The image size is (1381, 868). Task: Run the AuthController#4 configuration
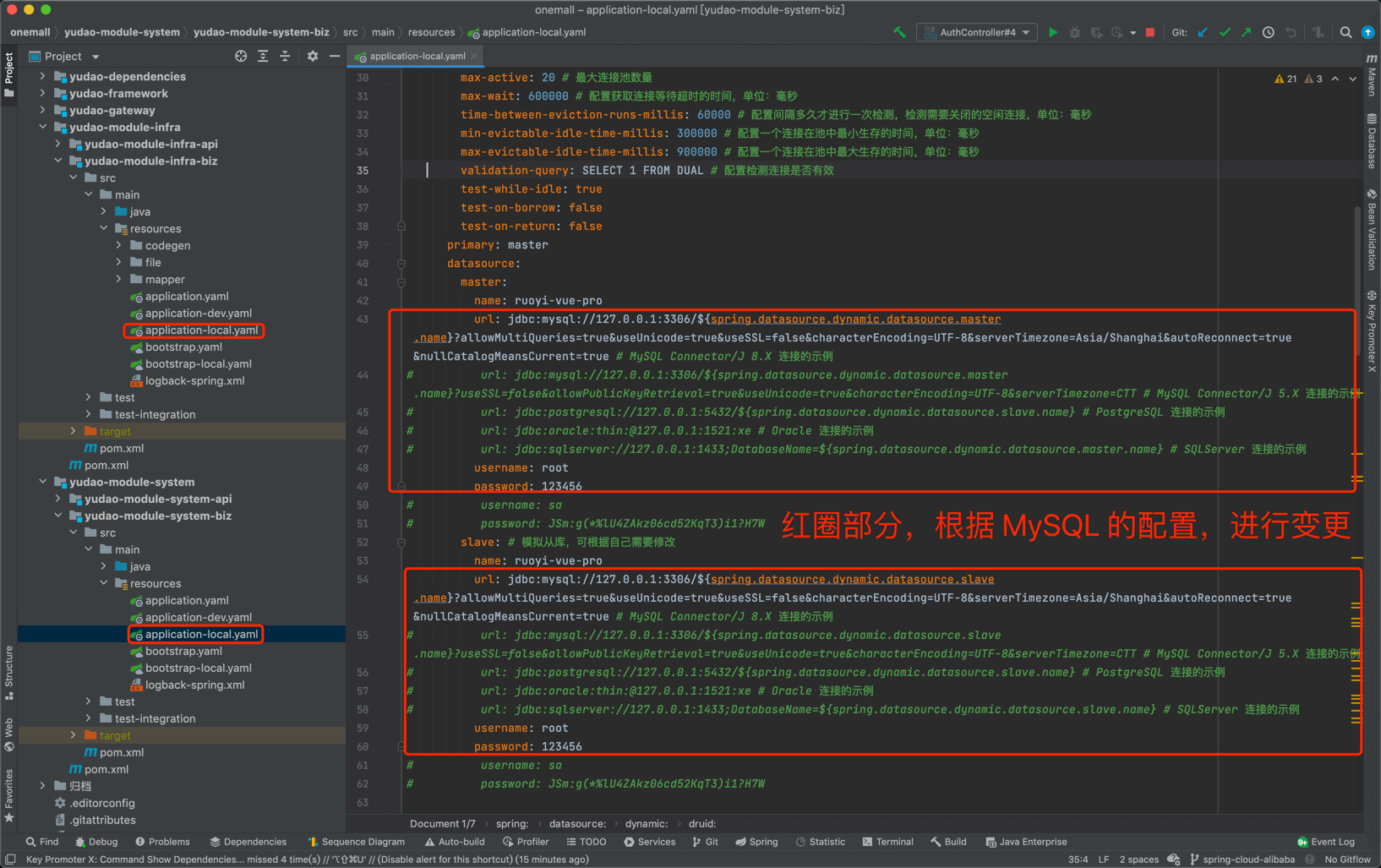coord(1052,32)
